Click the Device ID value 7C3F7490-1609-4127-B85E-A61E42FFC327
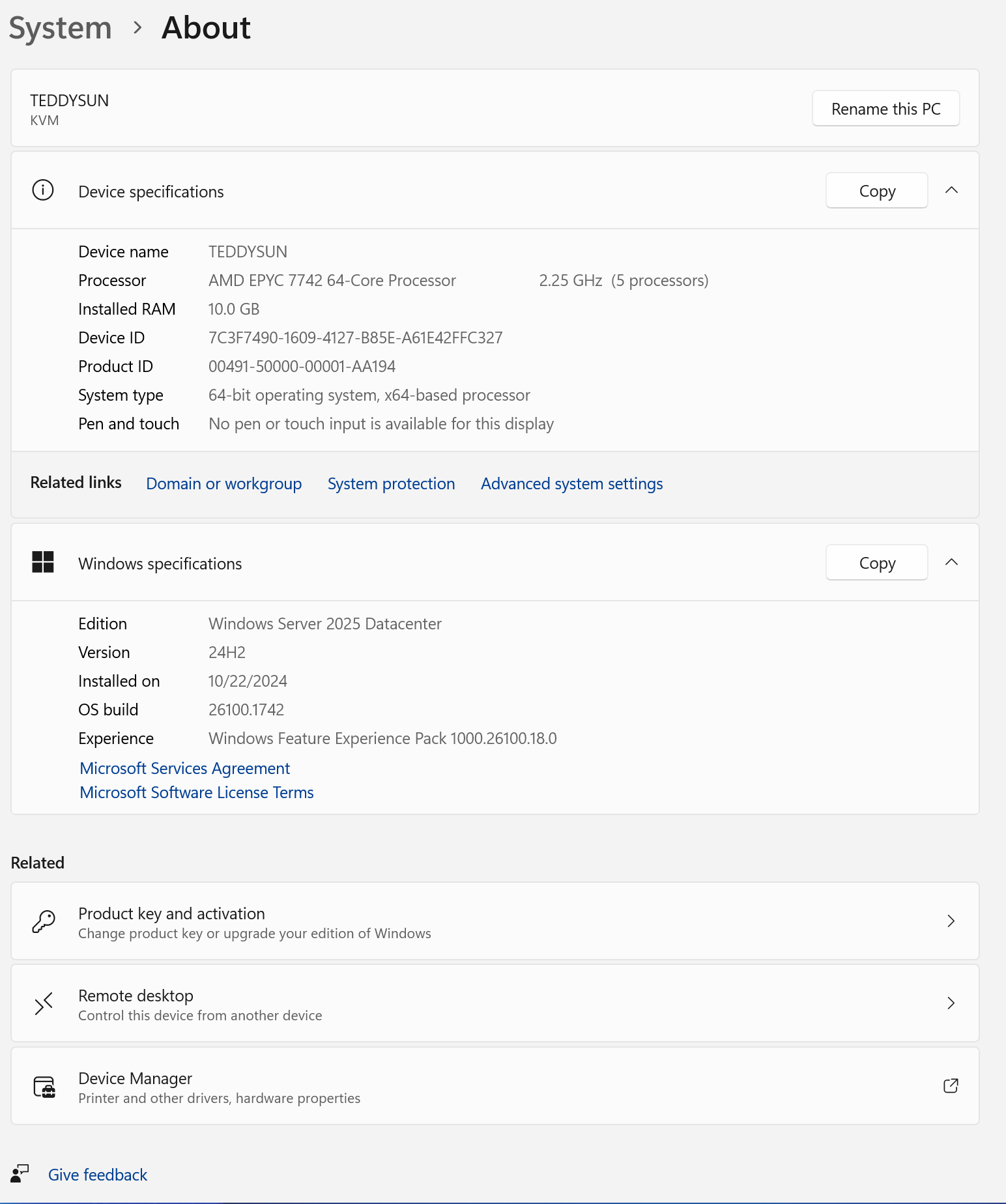The height and width of the screenshot is (1204, 1006). (x=356, y=337)
